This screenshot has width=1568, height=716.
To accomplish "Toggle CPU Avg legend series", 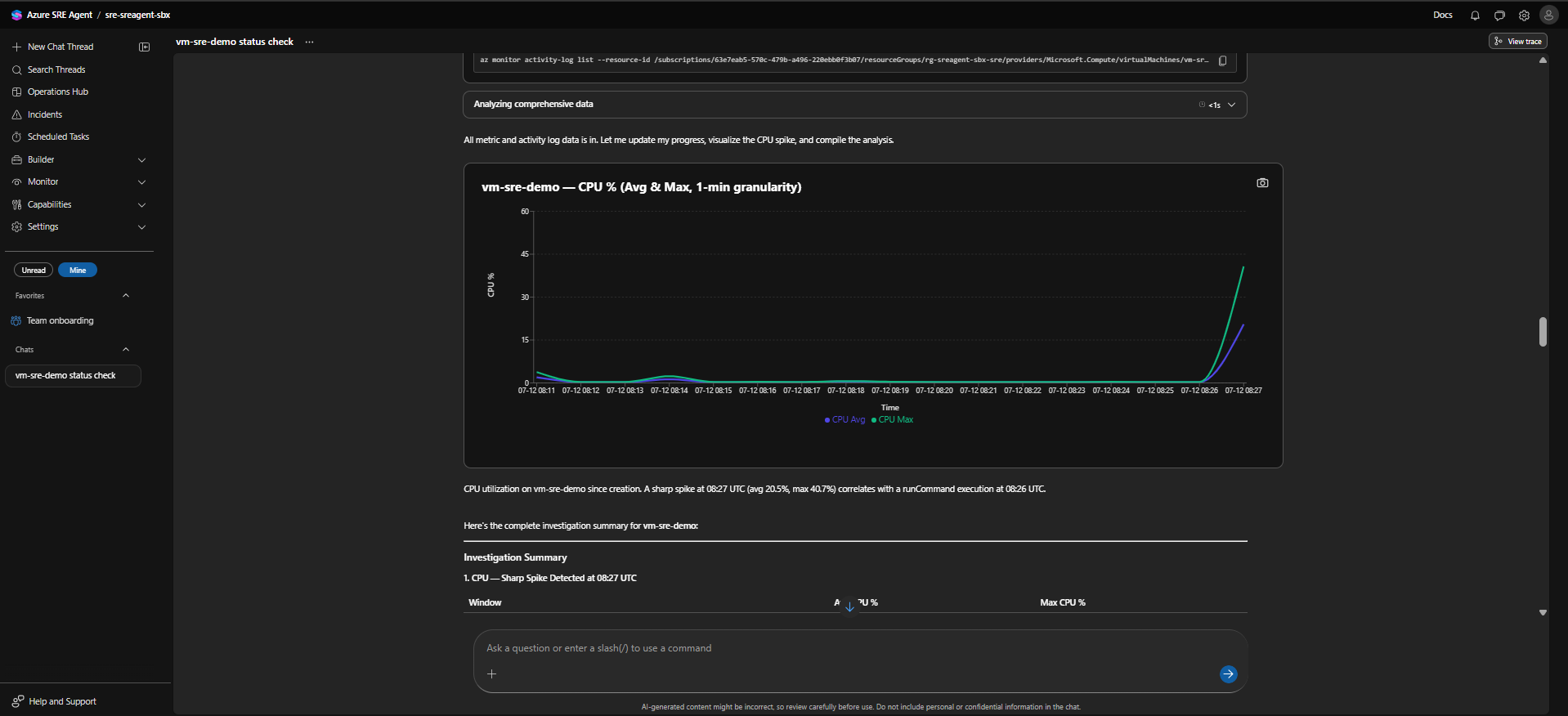I will point(844,419).
